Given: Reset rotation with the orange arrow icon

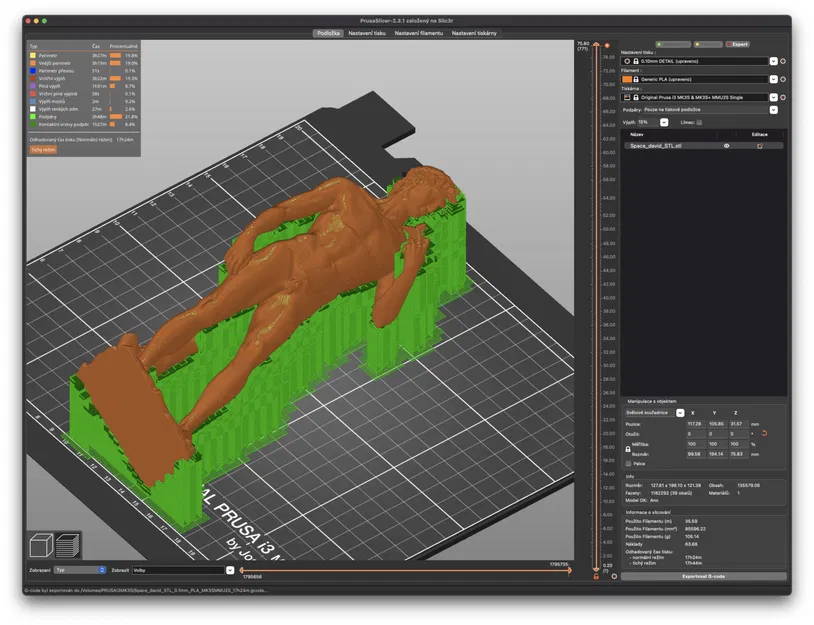Looking at the screenshot, I should (764, 433).
